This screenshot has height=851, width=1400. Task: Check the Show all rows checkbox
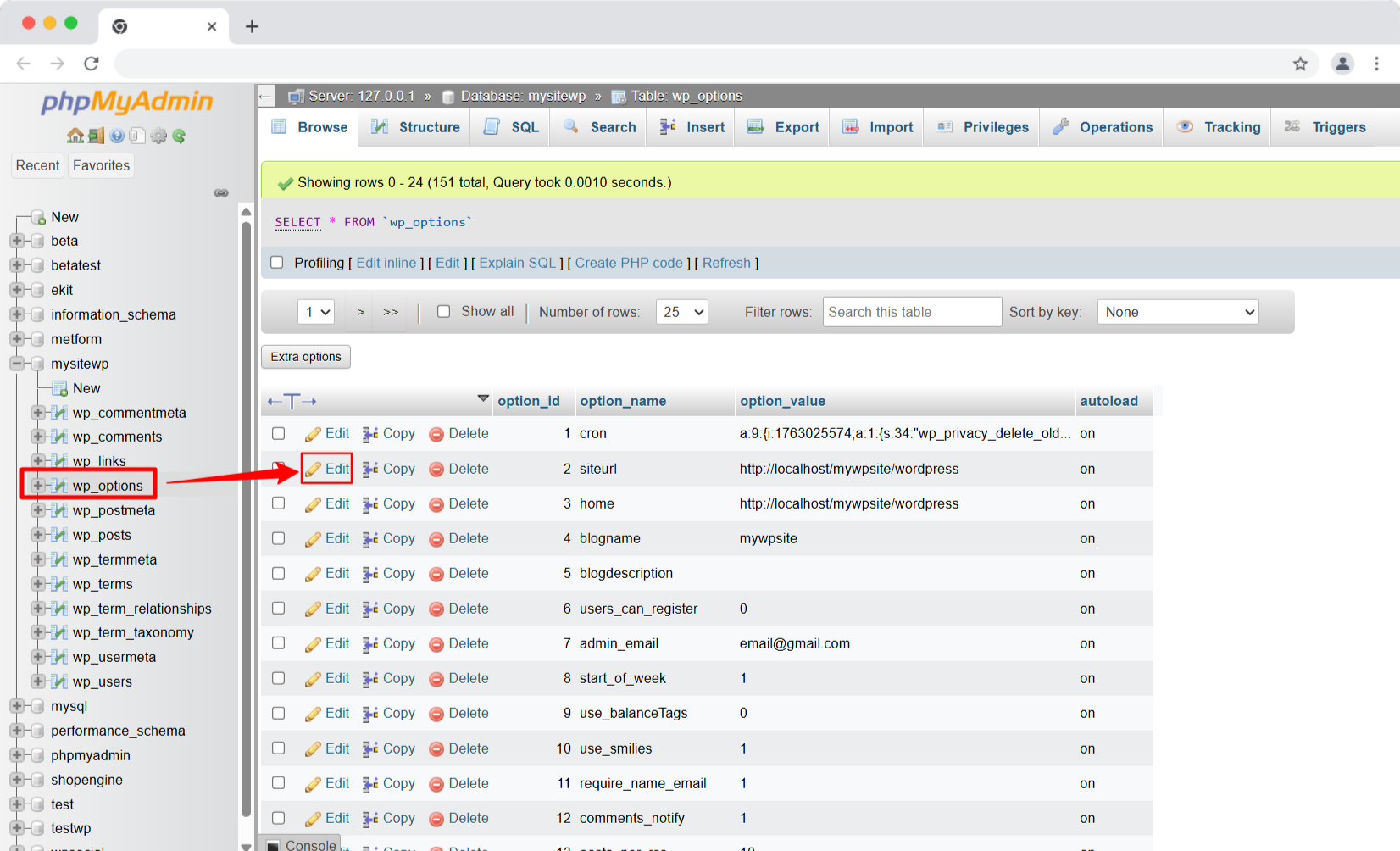[444, 311]
